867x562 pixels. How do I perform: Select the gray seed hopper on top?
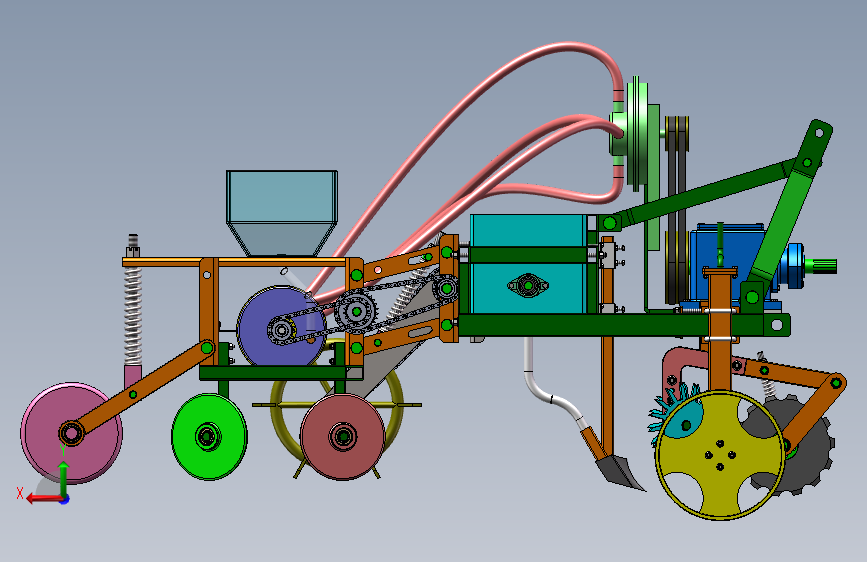click(281, 213)
